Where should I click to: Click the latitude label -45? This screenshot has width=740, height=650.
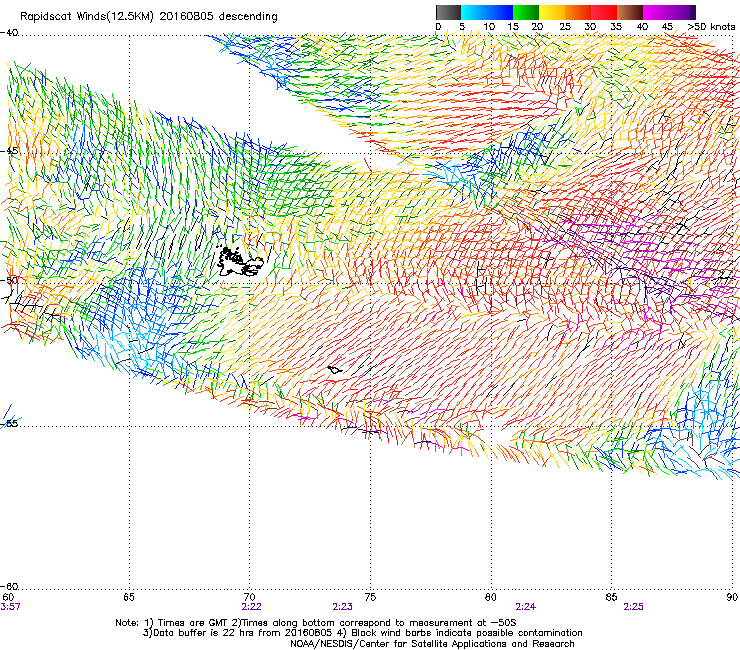click(x=9, y=151)
